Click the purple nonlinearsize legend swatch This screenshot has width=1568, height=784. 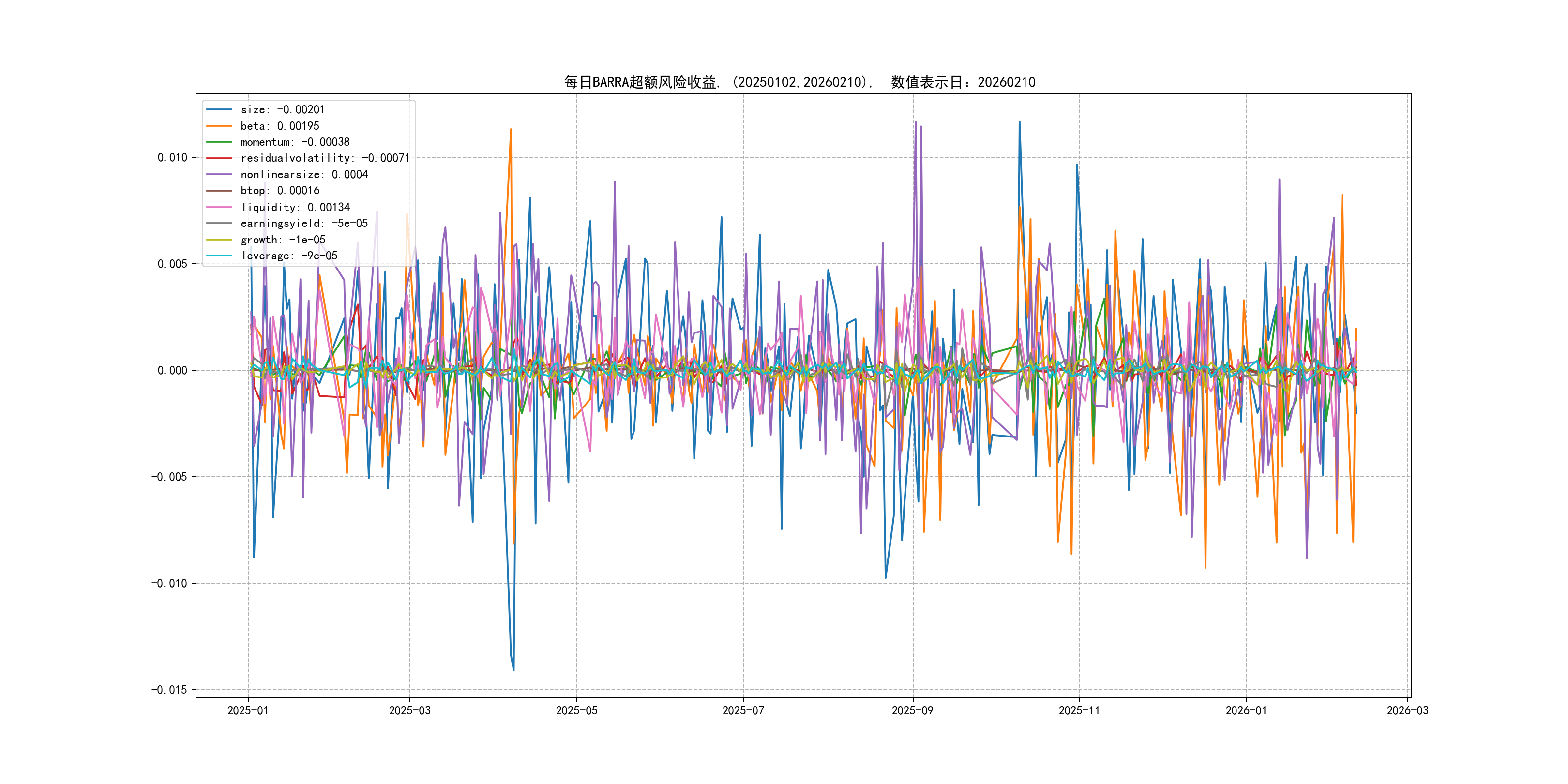pos(219,175)
